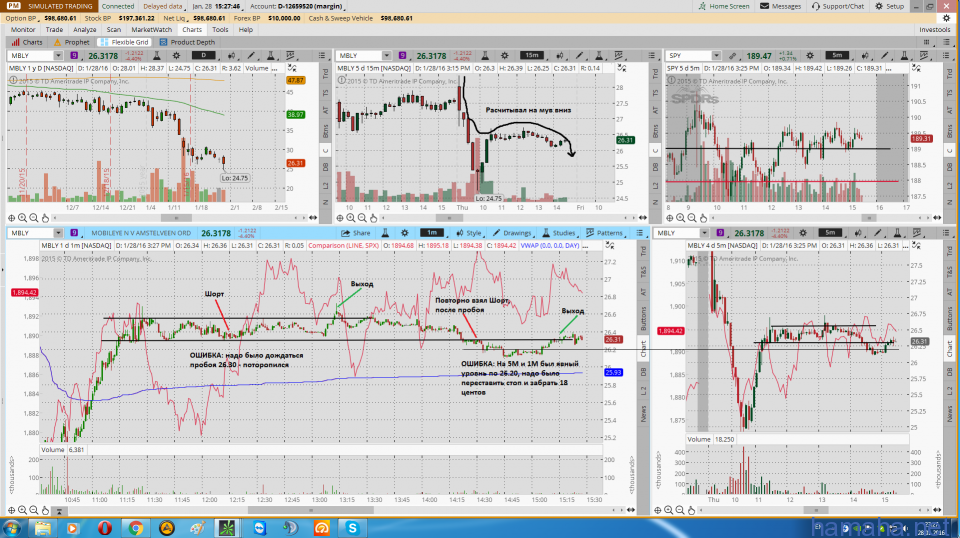Open the Trade tab

pos(54,29)
